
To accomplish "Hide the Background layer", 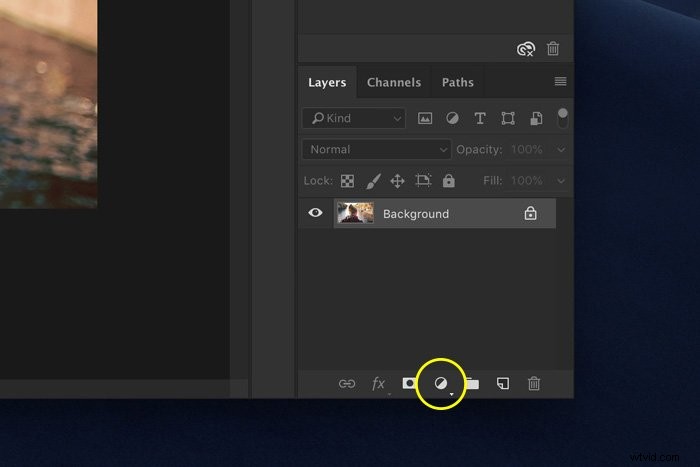I will click(315, 213).
